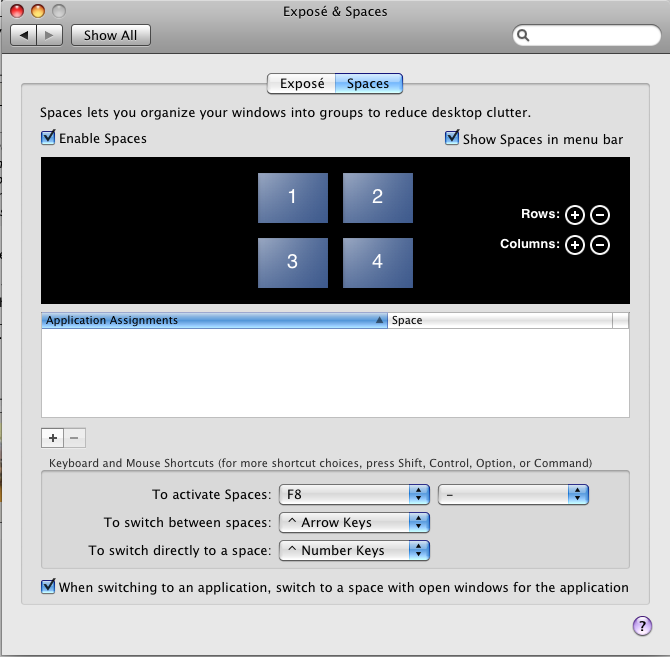The image size is (670, 657).
Task: Remove a column with Columns minus
Action: [x=600, y=245]
